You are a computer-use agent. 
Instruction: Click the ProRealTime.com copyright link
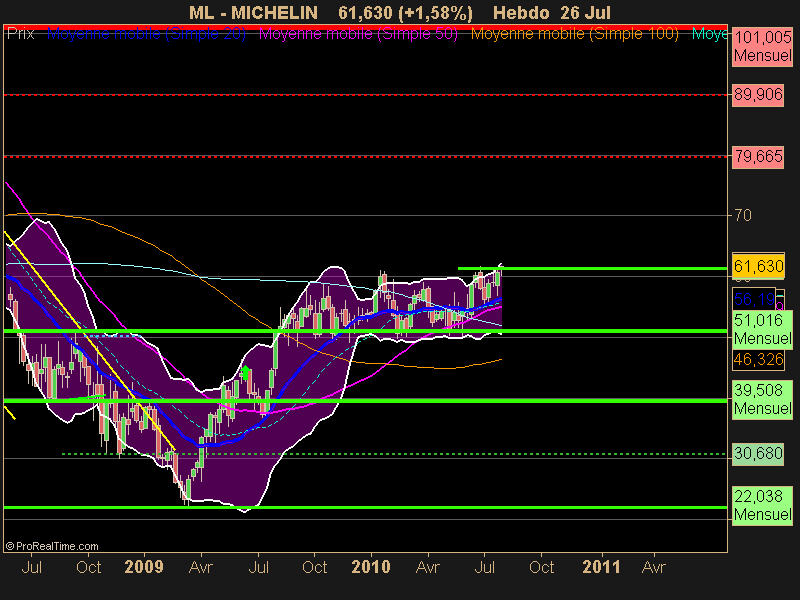pyautogui.click(x=52, y=546)
